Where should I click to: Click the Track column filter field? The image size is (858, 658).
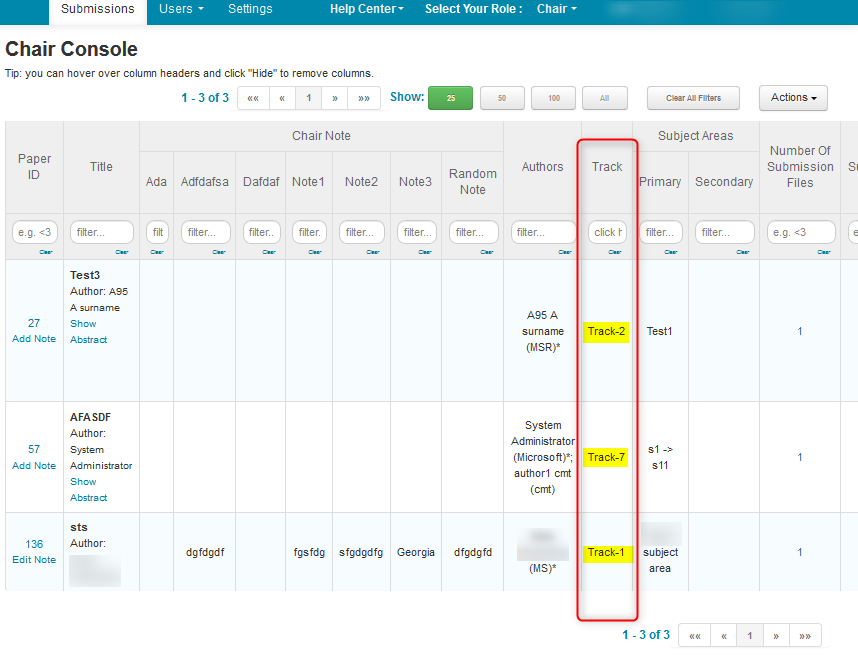click(607, 232)
